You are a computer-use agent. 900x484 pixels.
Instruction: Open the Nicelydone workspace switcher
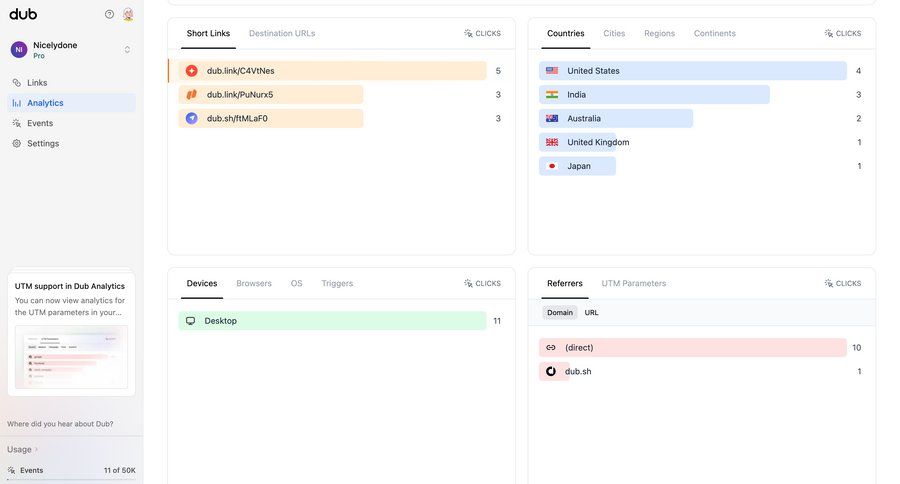71,49
